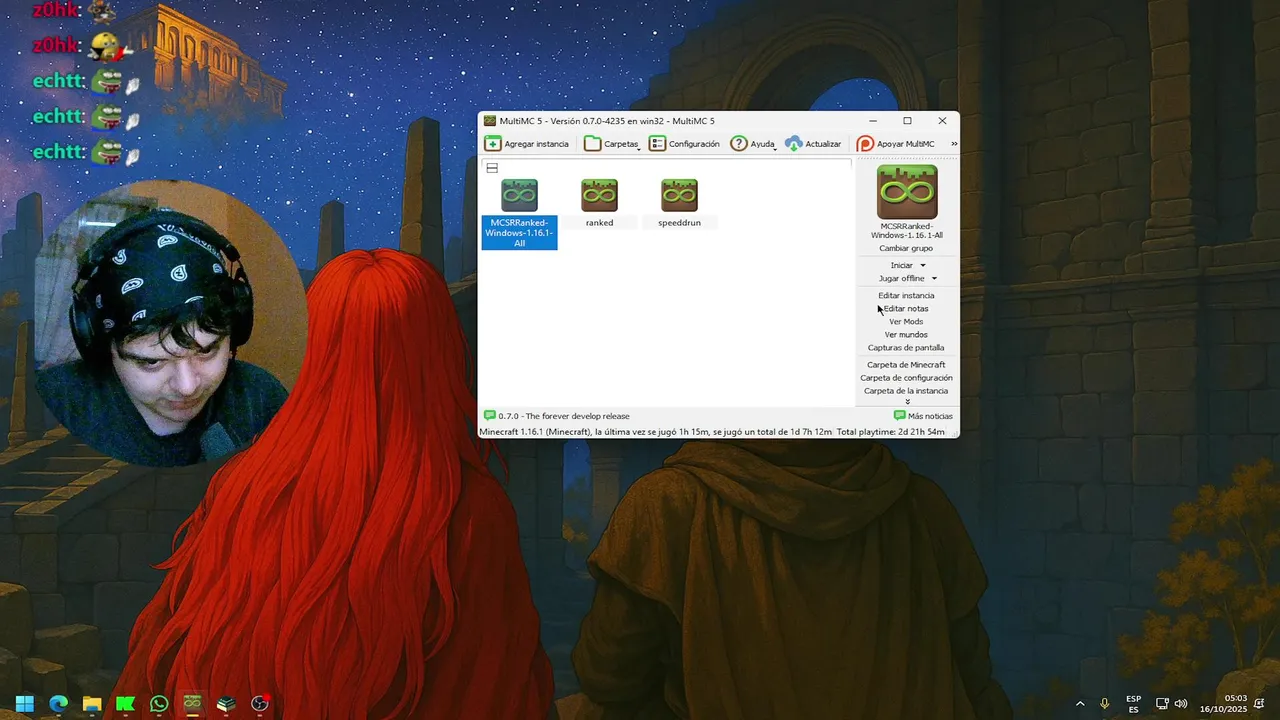Open the Ayuda help dropdown
Image resolution: width=1280 pixels, height=720 pixels.
[x=753, y=144]
